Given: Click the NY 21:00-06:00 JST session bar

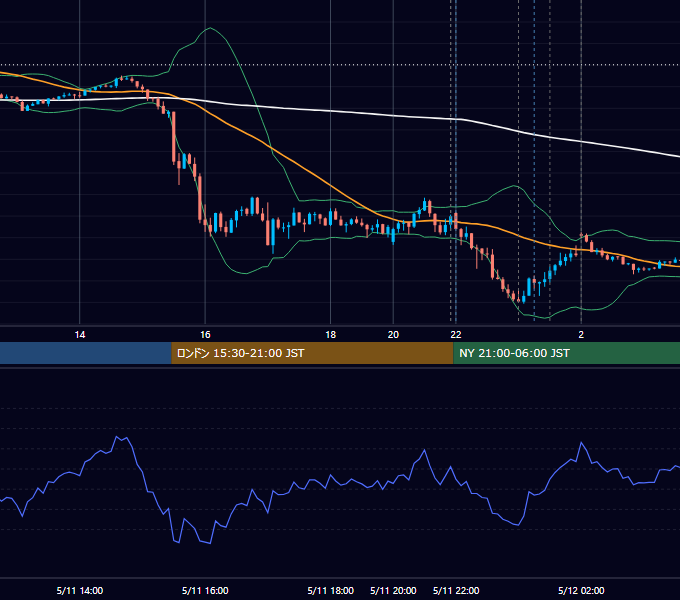Looking at the screenshot, I should [x=566, y=353].
